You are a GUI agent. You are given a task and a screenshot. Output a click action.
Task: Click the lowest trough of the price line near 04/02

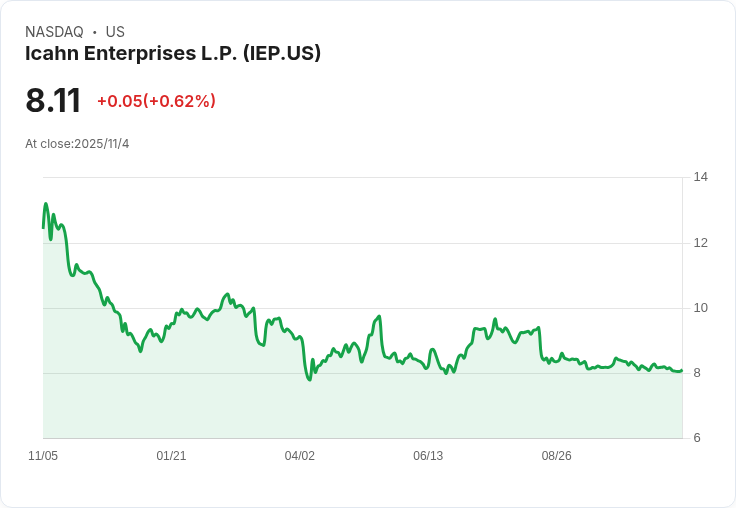point(309,379)
